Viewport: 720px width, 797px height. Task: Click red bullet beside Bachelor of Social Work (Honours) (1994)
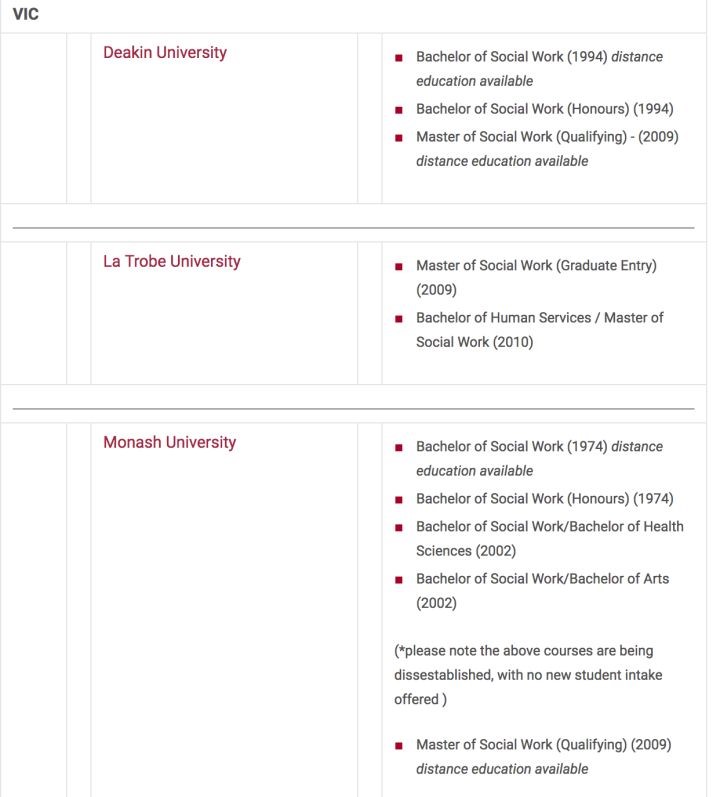coord(399,110)
